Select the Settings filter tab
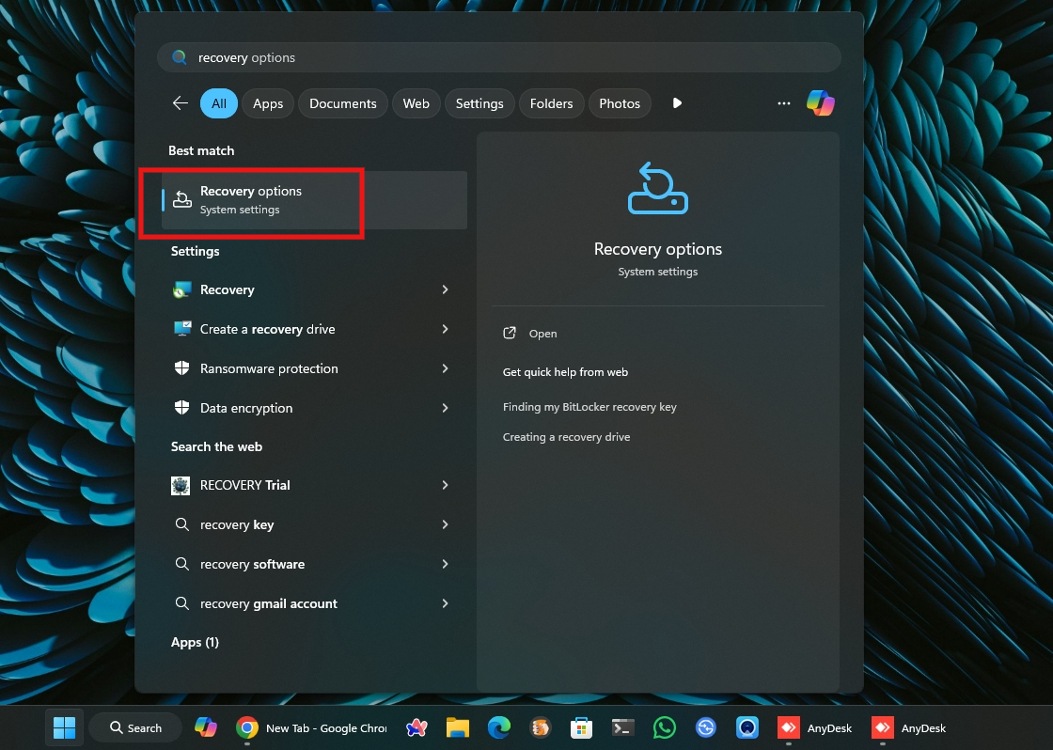The width and height of the screenshot is (1053, 750). point(479,103)
